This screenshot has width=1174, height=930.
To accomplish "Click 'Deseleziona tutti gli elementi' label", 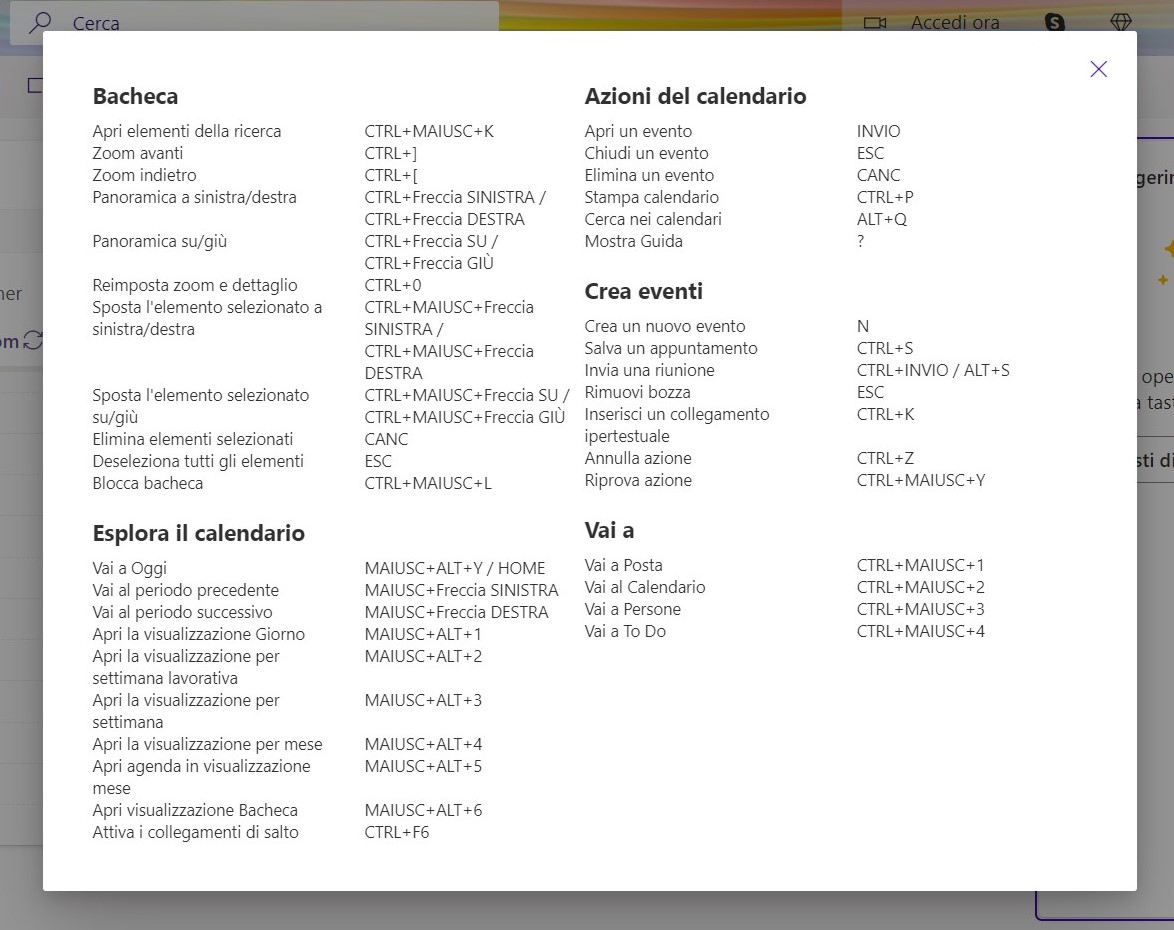I will click(x=198, y=461).
